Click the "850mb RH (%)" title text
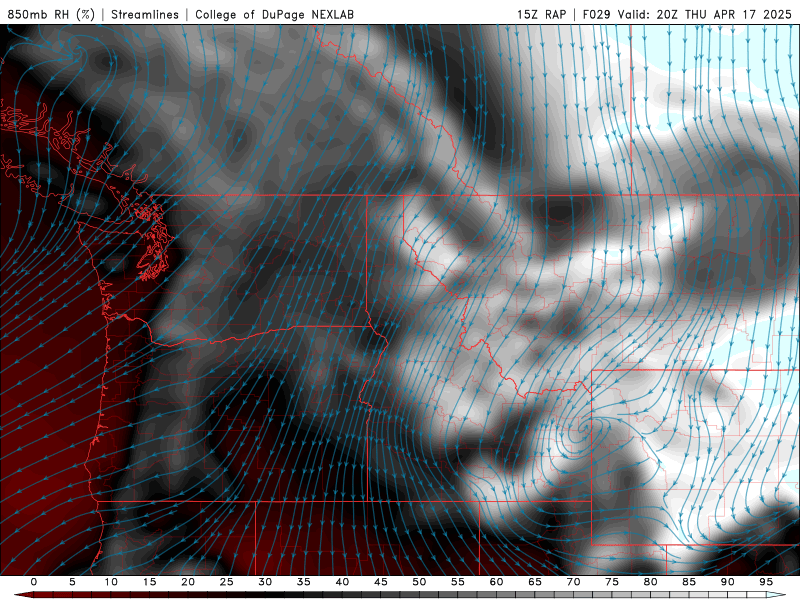Image resolution: width=800 pixels, height=600 pixels. pyautogui.click(x=51, y=14)
